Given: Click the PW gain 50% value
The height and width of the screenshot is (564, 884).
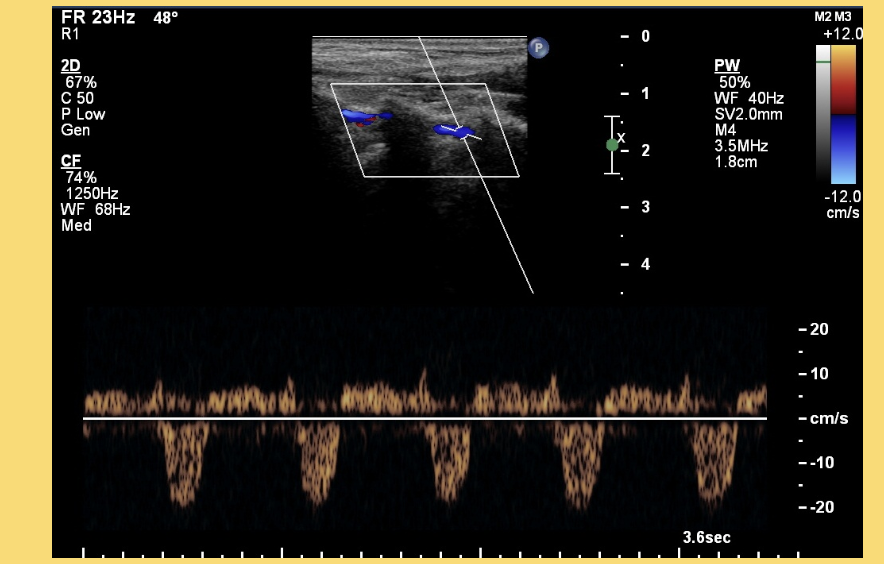Looking at the screenshot, I should click(x=735, y=82).
